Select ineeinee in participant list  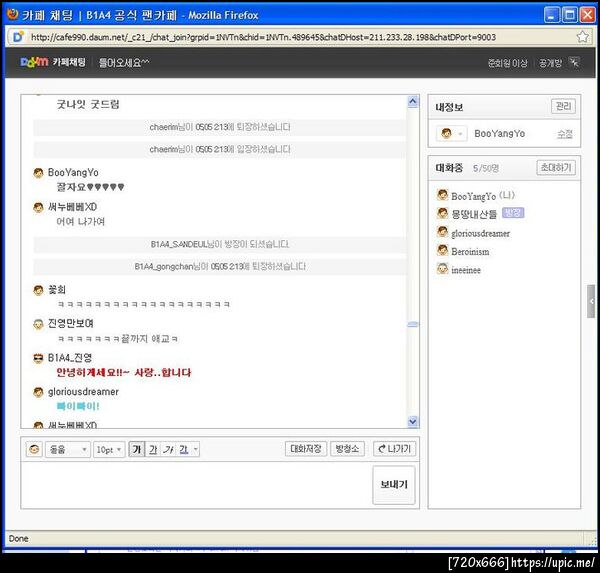[x=466, y=270]
